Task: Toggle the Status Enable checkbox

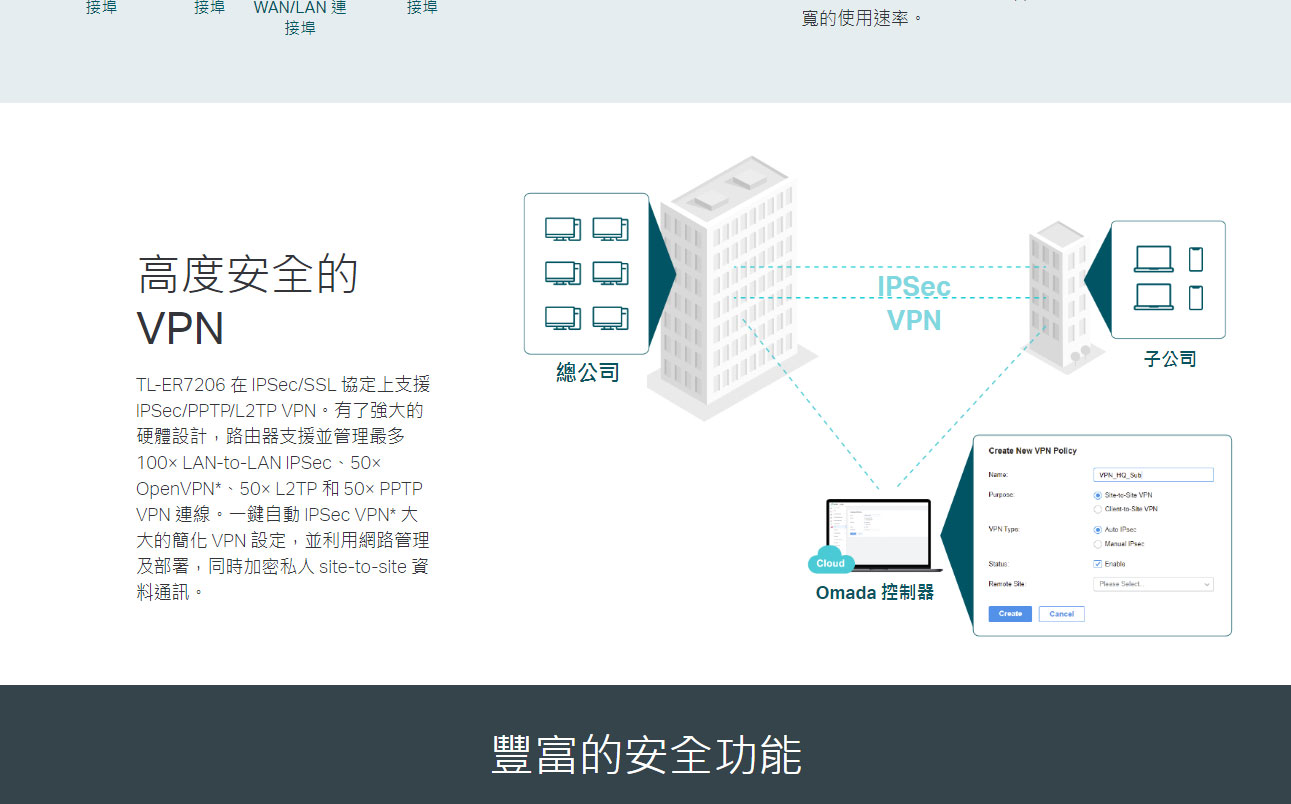Action: 1097,564
